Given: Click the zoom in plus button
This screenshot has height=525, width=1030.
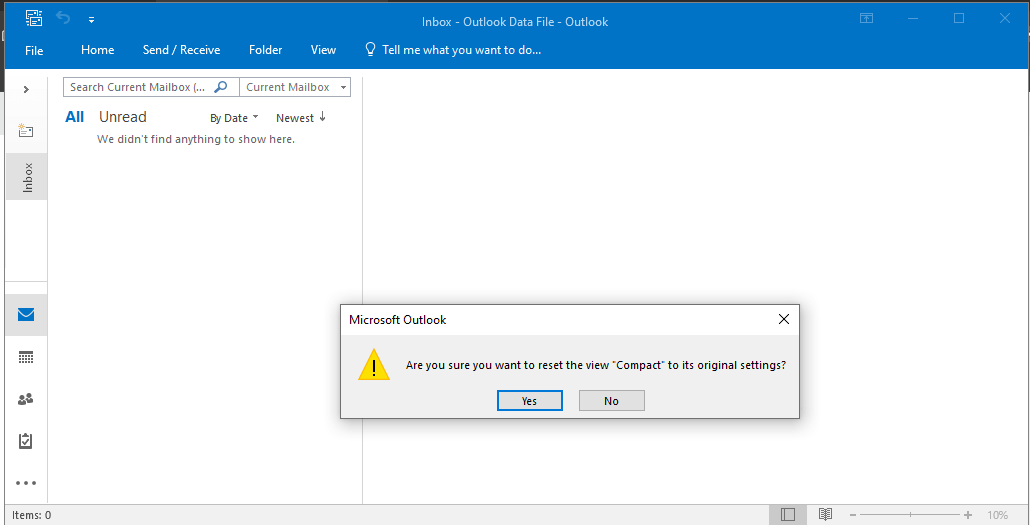Looking at the screenshot, I should coord(968,515).
